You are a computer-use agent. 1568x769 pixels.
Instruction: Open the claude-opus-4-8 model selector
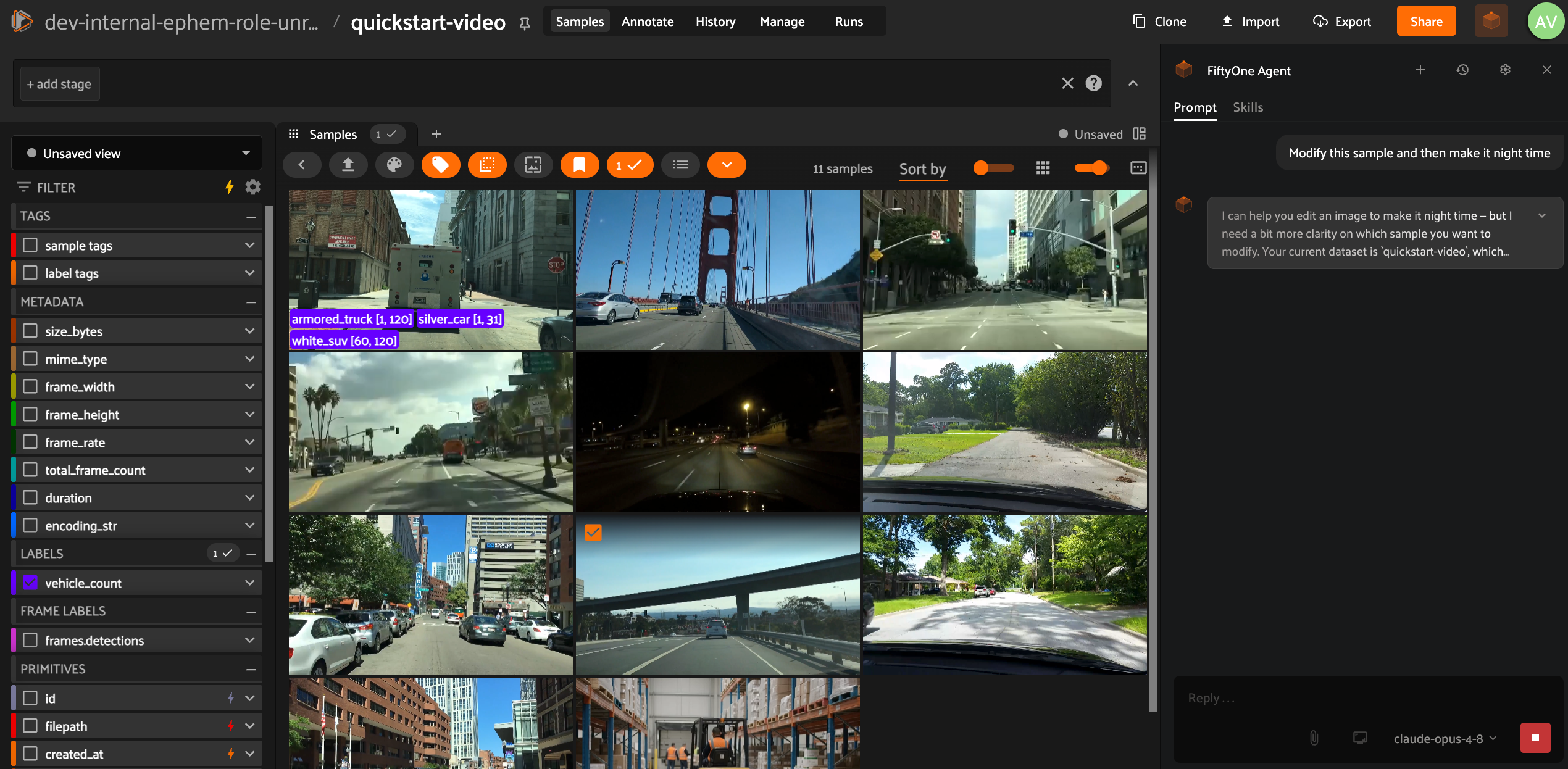tap(1445, 739)
